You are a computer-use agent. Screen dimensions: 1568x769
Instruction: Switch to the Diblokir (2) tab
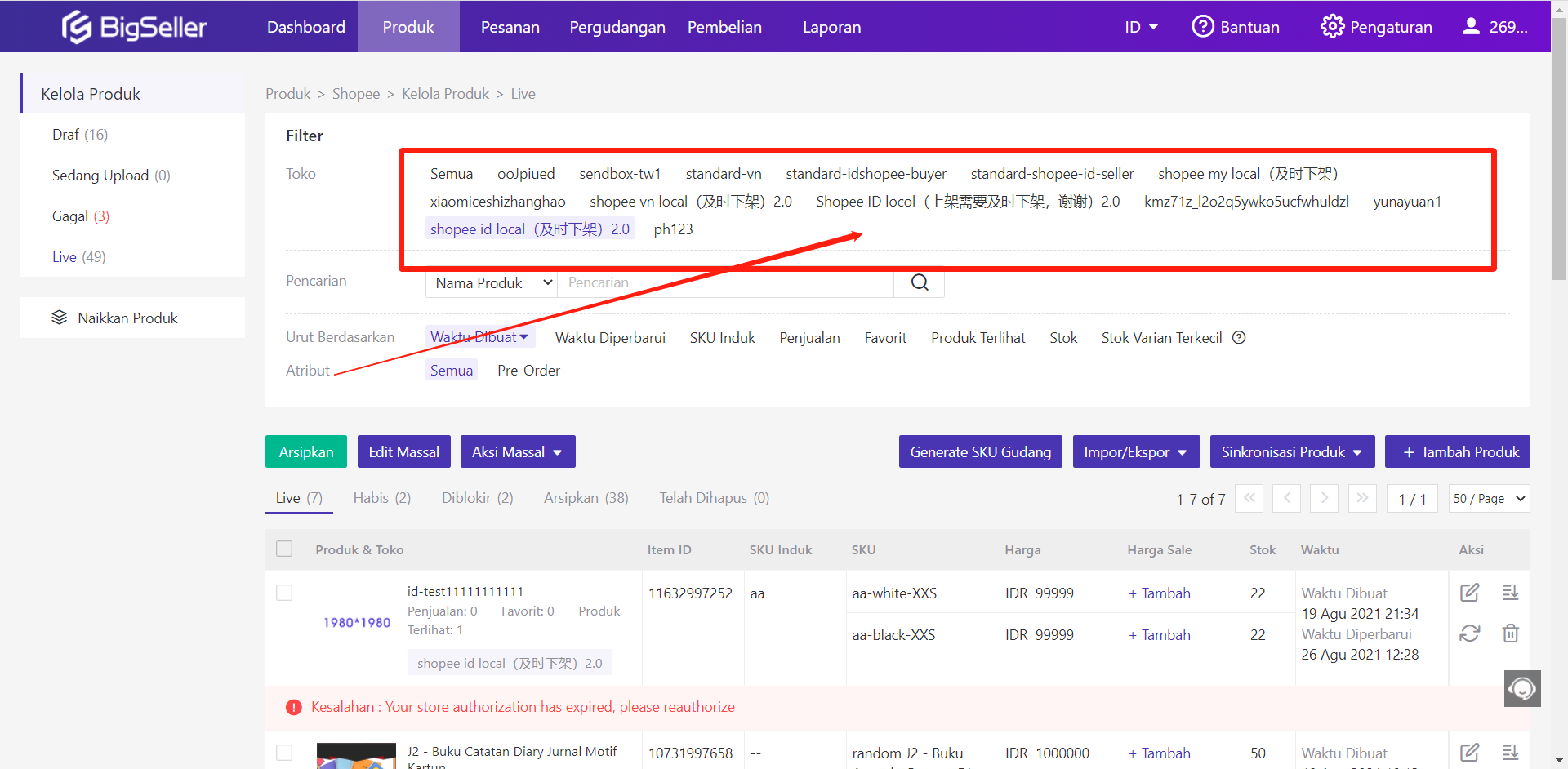(x=478, y=498)
